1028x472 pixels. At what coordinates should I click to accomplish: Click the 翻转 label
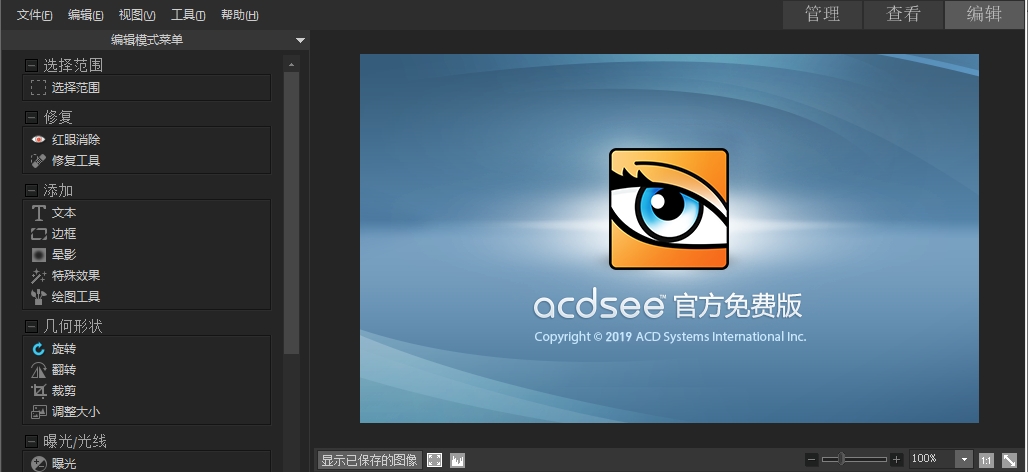(64, 370)
